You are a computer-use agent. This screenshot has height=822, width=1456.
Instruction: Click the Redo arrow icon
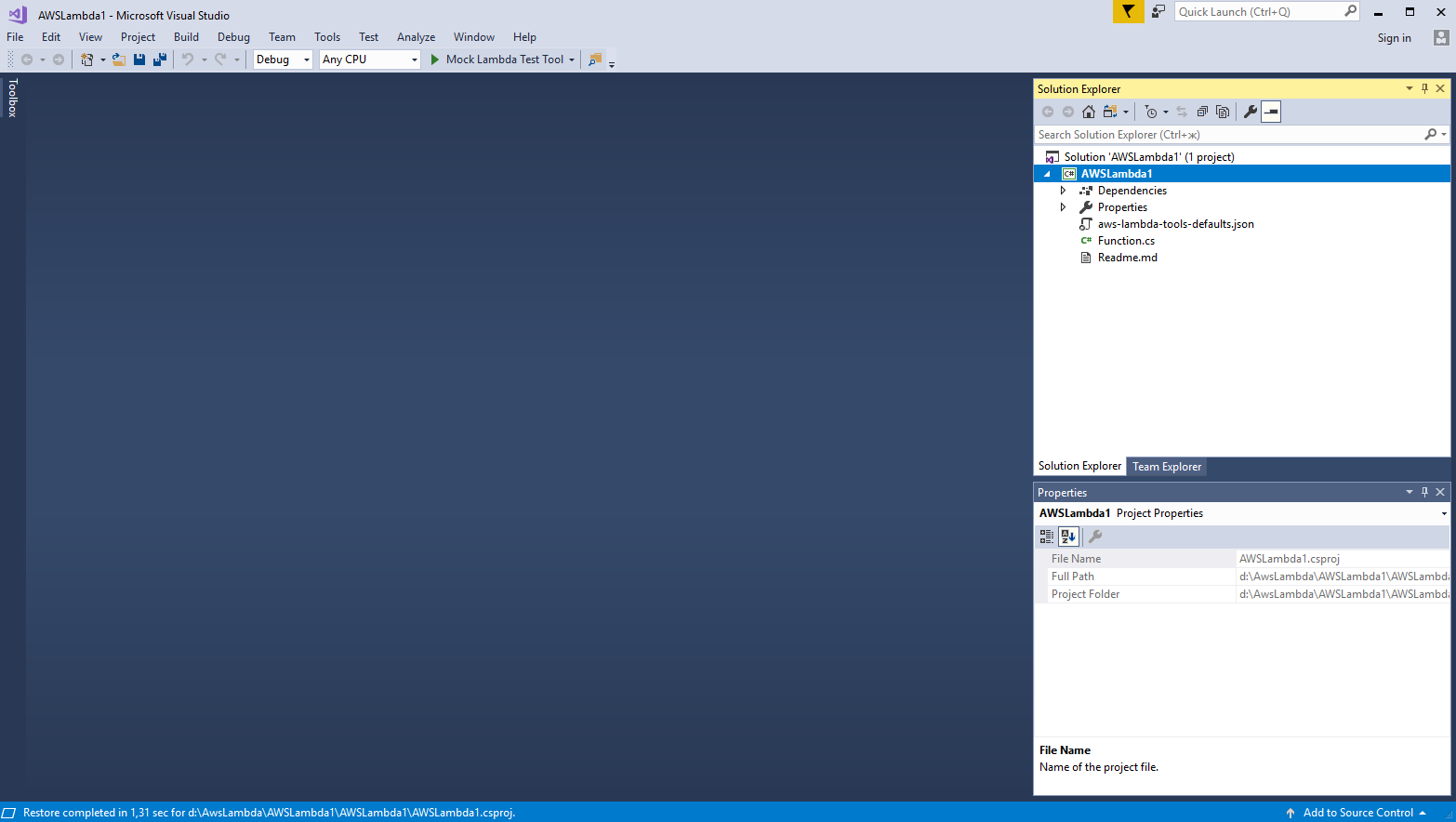(220, 60)
